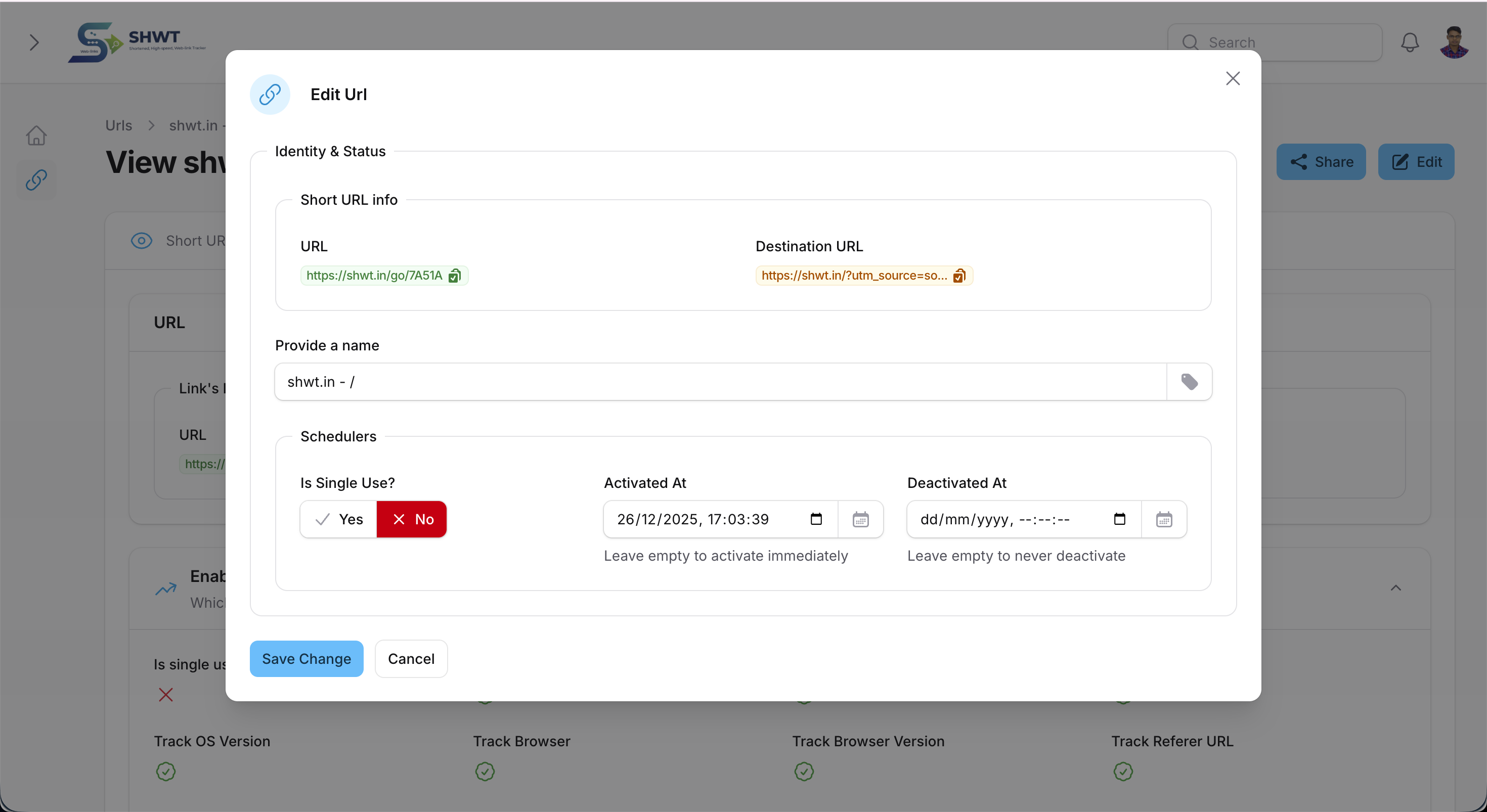Open the Activated At calendar picker icon
The height and width of the screenshot is (812, 1487).
pyautogui.click(x=860, y=519)
